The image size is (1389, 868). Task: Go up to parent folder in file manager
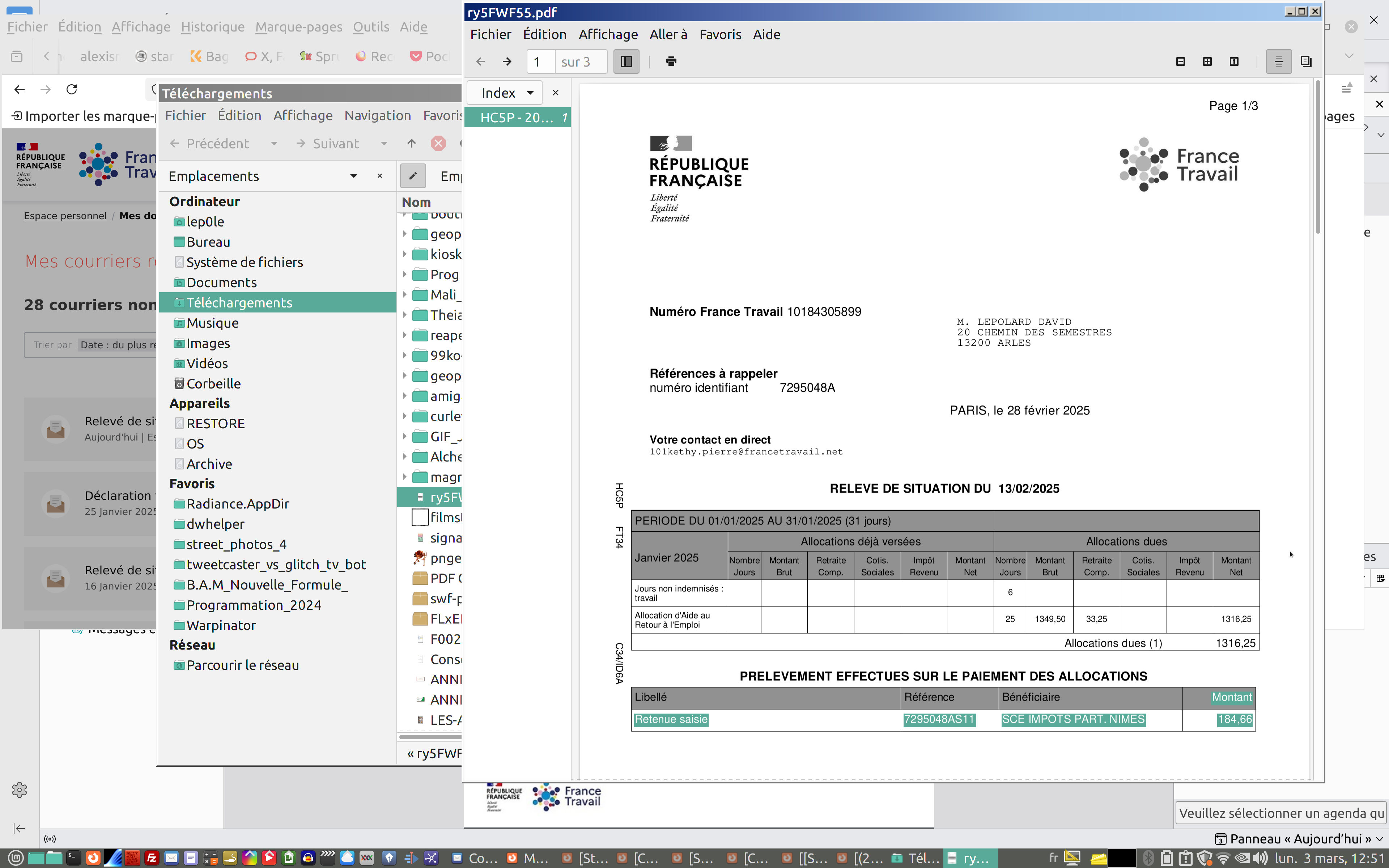[x=412, y=144]
